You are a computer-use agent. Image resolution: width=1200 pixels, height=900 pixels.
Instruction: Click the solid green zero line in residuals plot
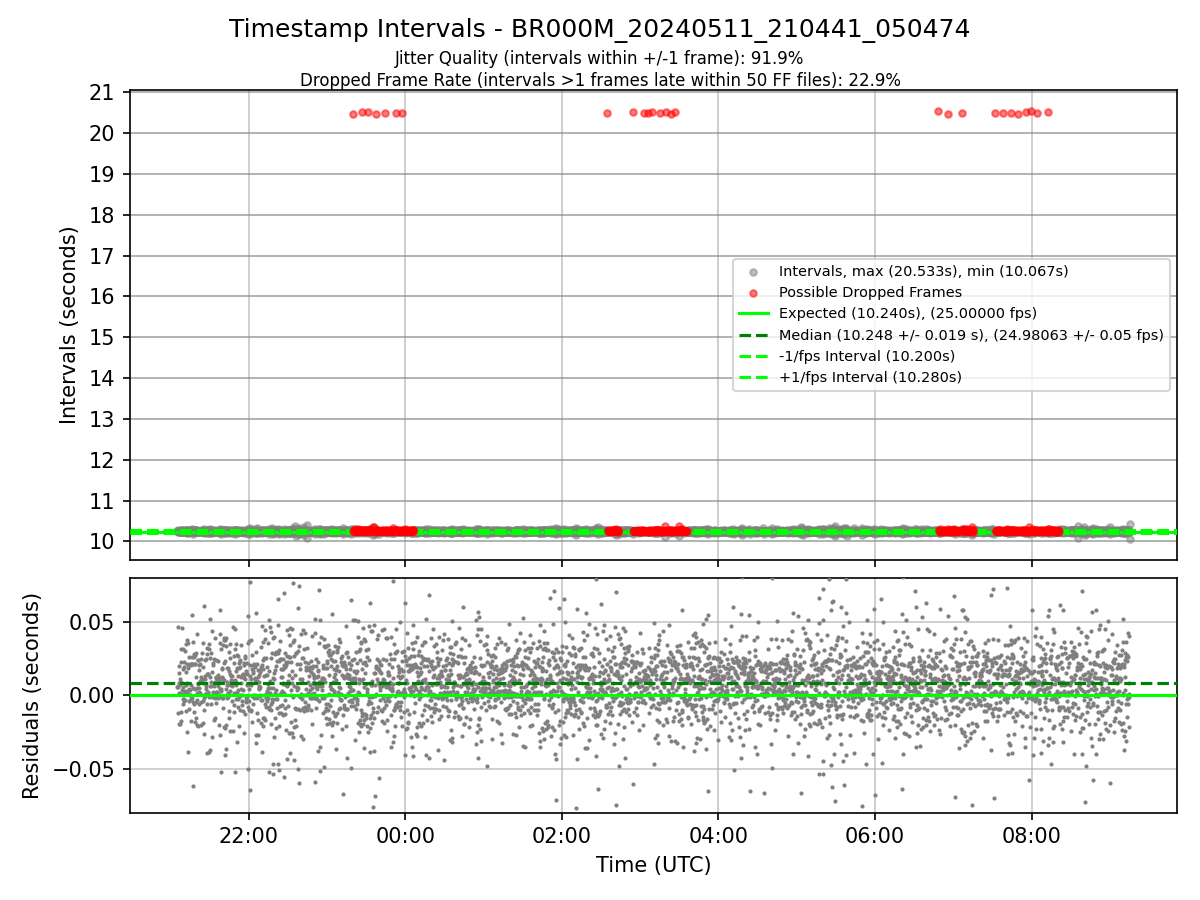point(653,695)
